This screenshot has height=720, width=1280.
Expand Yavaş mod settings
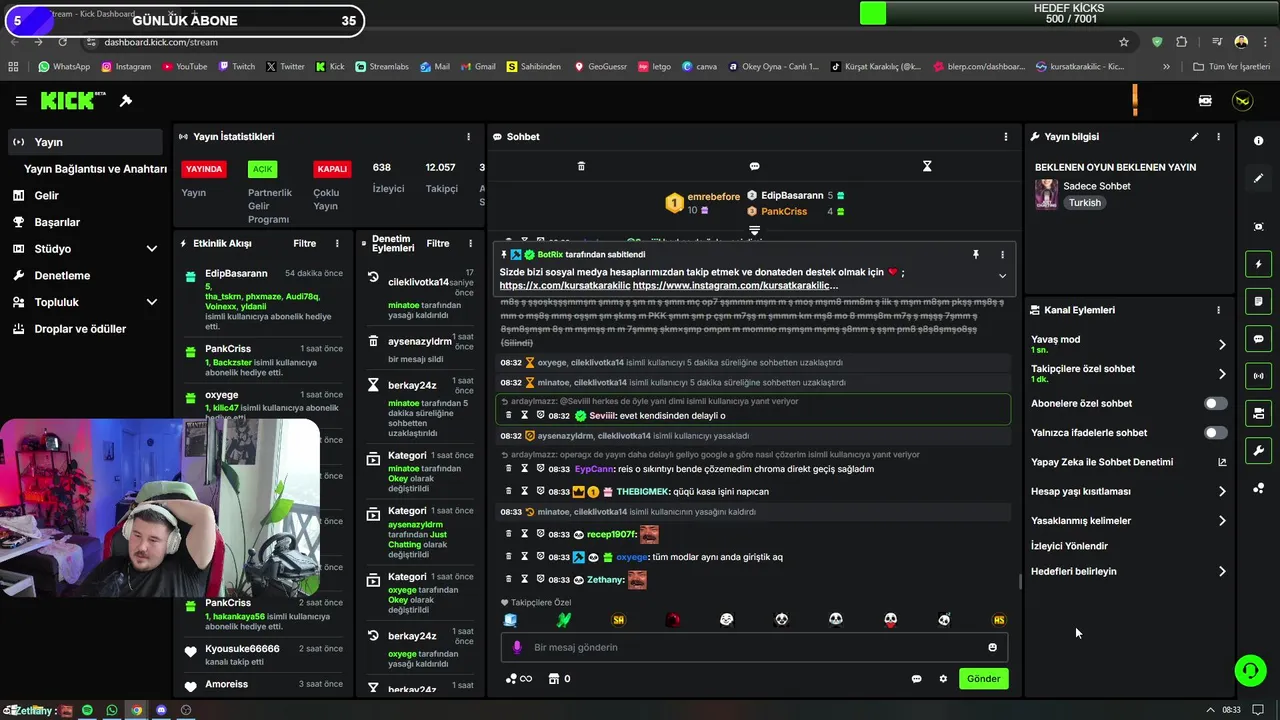pos(1221,344)
